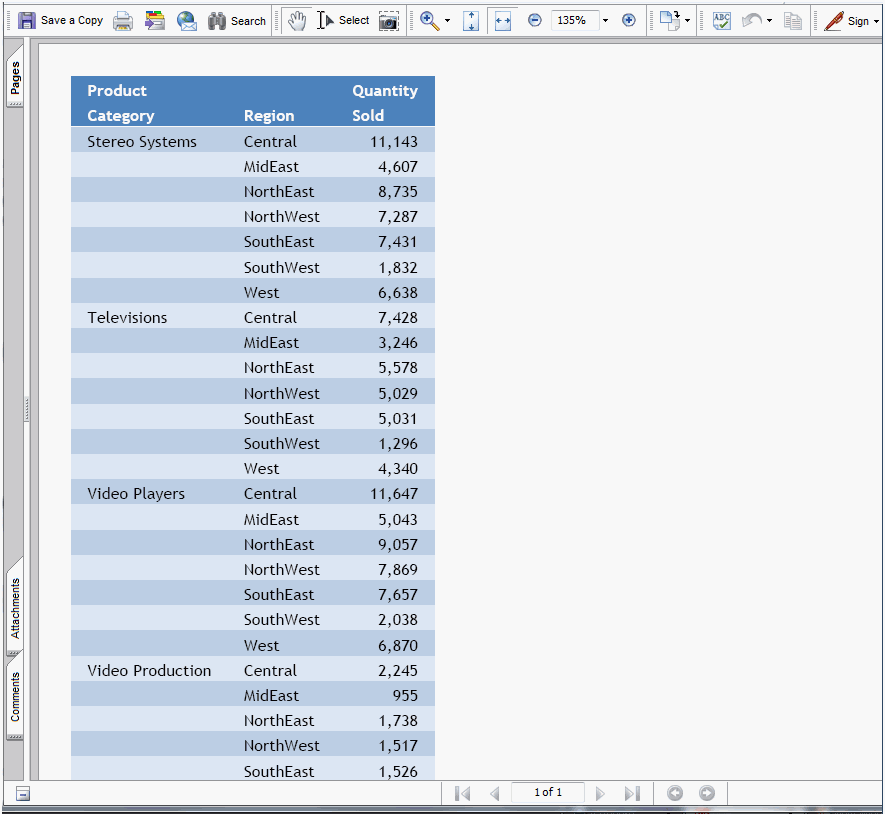Viewport: 885px width, 814px height.
Task: Open the zoom percentage dropdown arrow
Action: pos(606,21)
